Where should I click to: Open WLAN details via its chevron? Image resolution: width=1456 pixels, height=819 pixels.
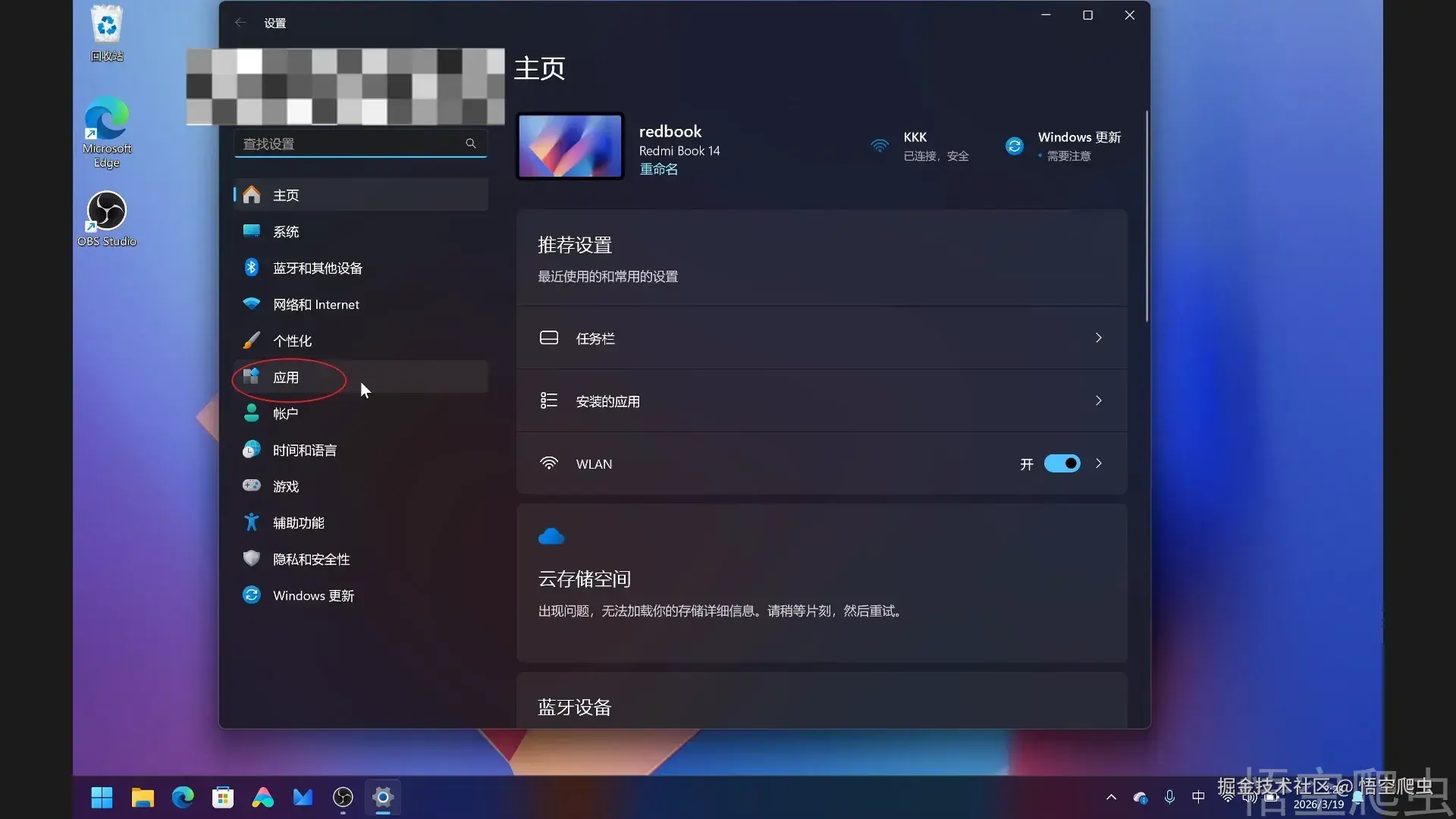click(x=1099, y=463)
